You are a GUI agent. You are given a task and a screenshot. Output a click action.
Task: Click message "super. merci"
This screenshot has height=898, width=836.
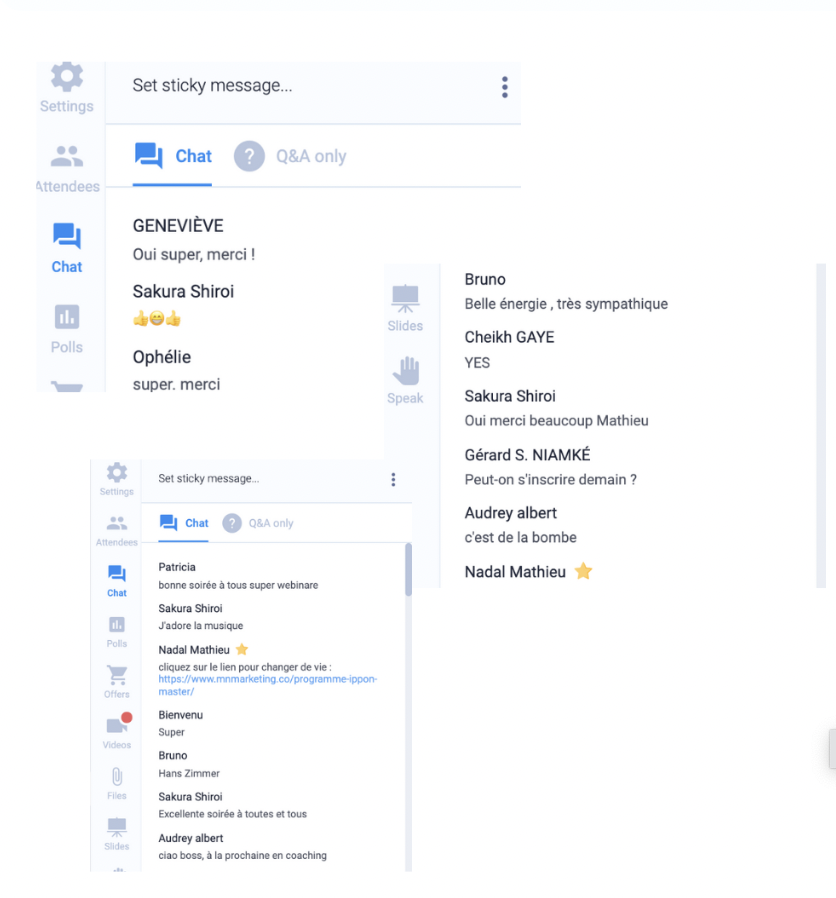176,384
